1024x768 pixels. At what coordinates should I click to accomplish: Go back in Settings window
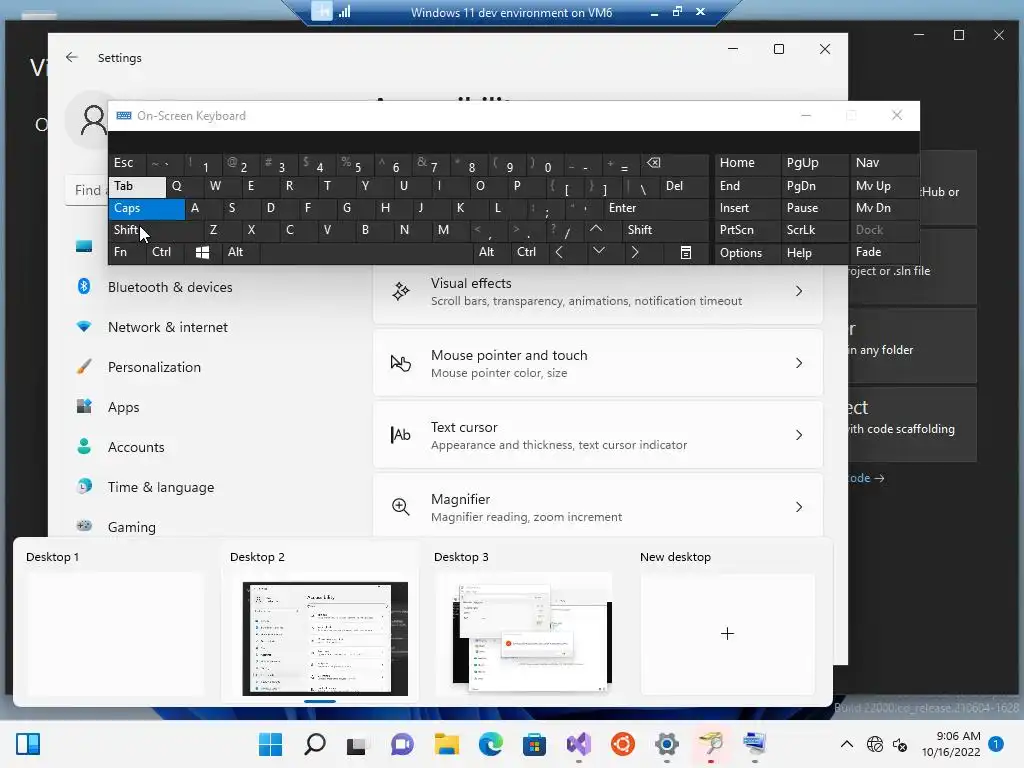[72, 57]
